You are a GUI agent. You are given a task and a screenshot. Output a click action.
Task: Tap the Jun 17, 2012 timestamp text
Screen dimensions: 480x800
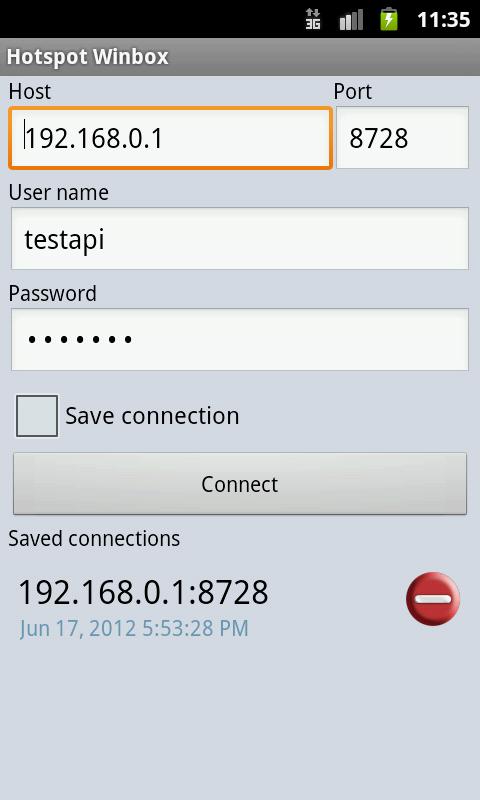(134, 629)
